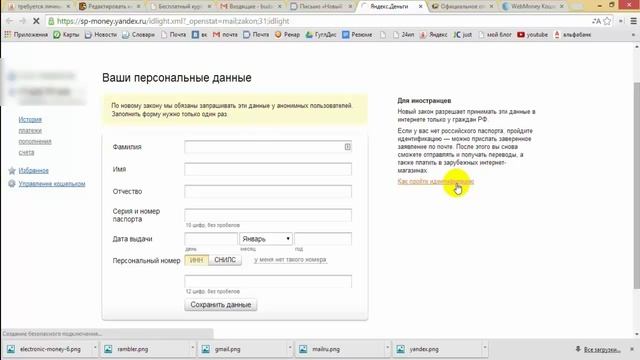Image resolution: width=640 pixels, height=360 pixels.
Task: Switch to the WebMoney tab
Action: point(533,6)
